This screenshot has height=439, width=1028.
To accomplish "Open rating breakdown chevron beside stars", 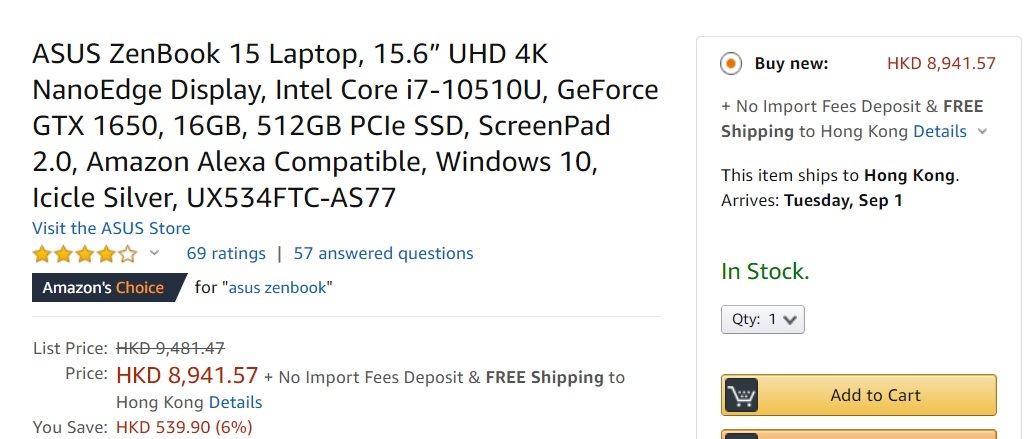I will (154, 253).
